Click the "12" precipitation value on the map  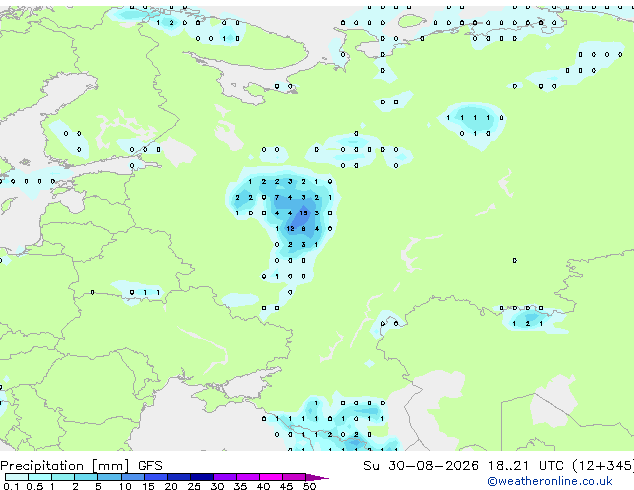tap(290, 229)
